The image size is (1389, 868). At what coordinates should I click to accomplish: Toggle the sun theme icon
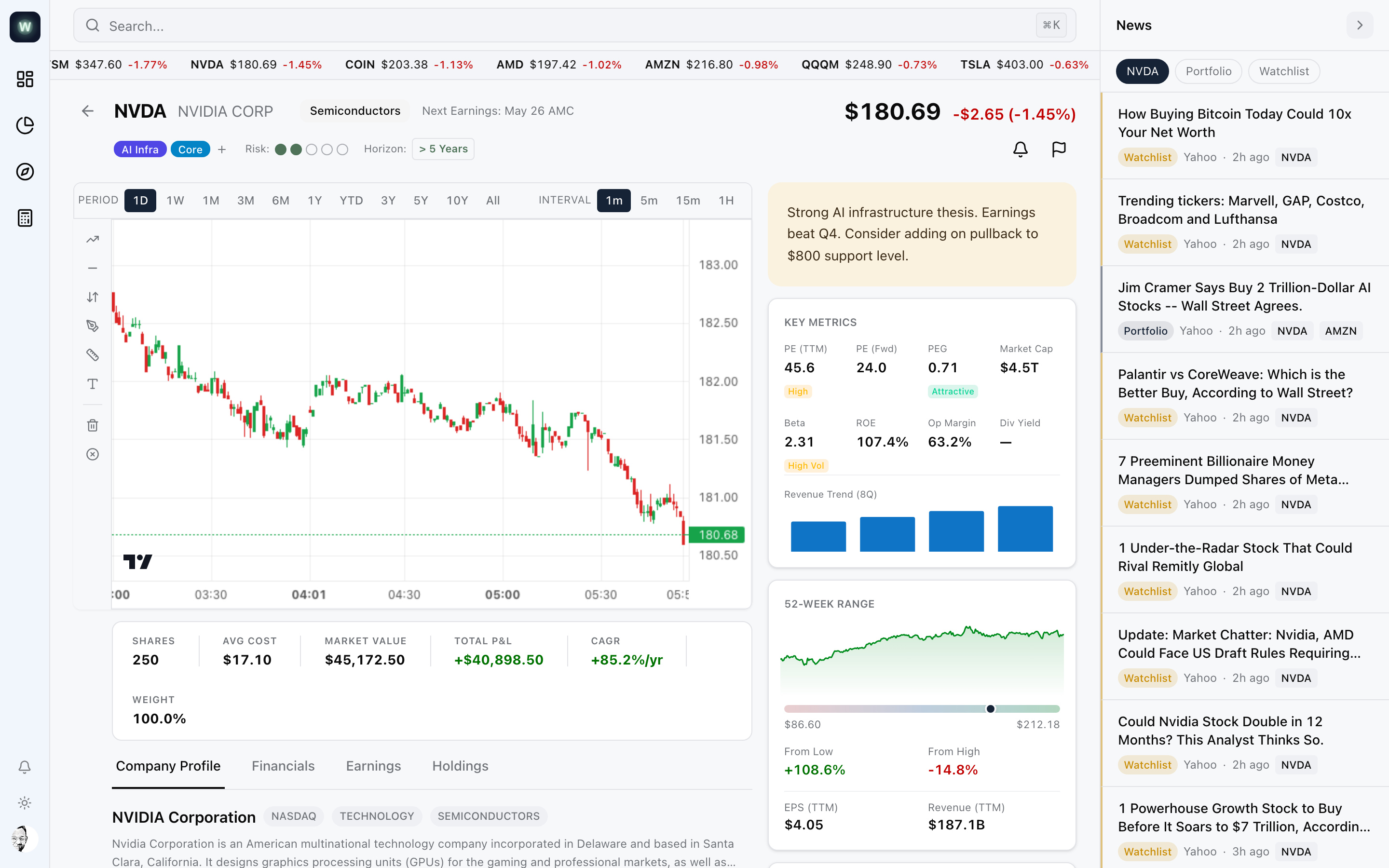[25, 802]
